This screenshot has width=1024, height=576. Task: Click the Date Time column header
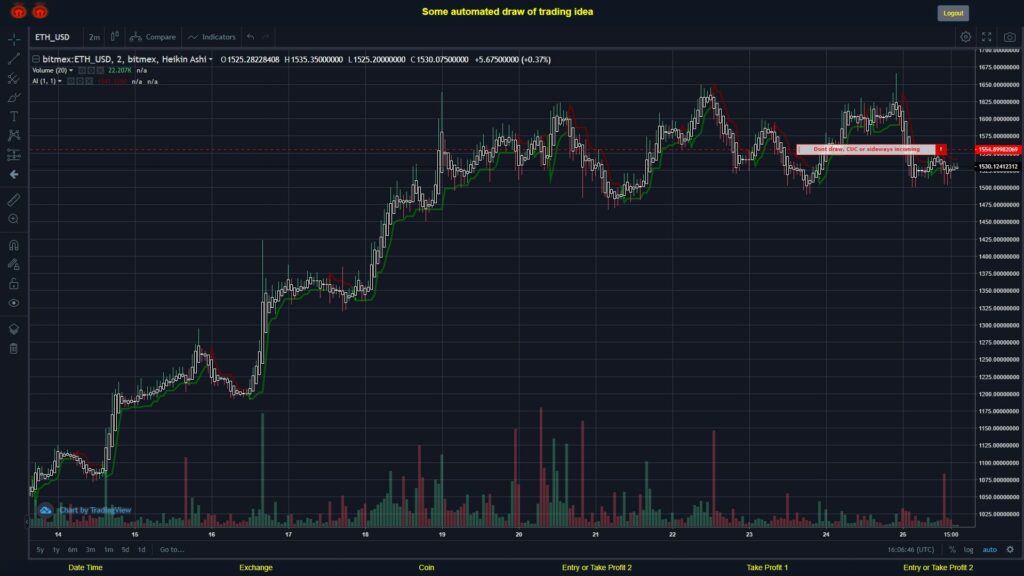[86, 568]
